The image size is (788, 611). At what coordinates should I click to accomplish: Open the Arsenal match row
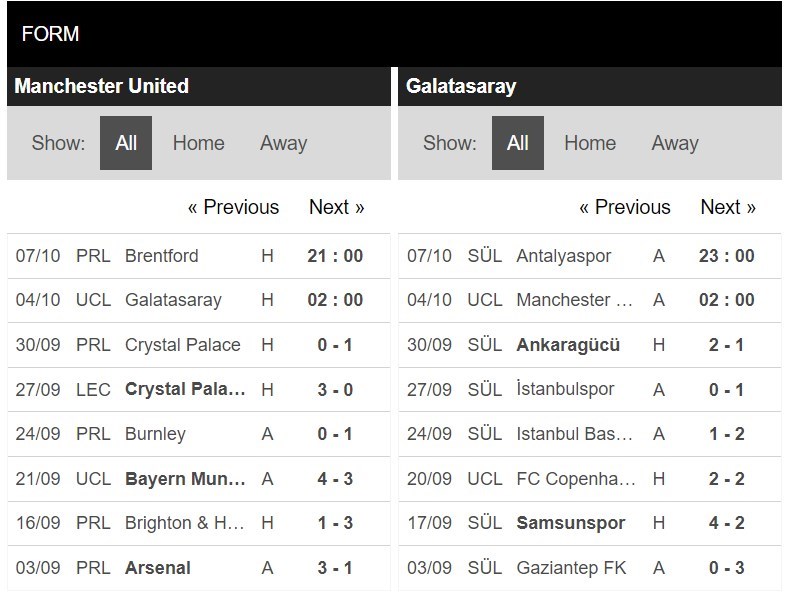(x=158, y=568)
